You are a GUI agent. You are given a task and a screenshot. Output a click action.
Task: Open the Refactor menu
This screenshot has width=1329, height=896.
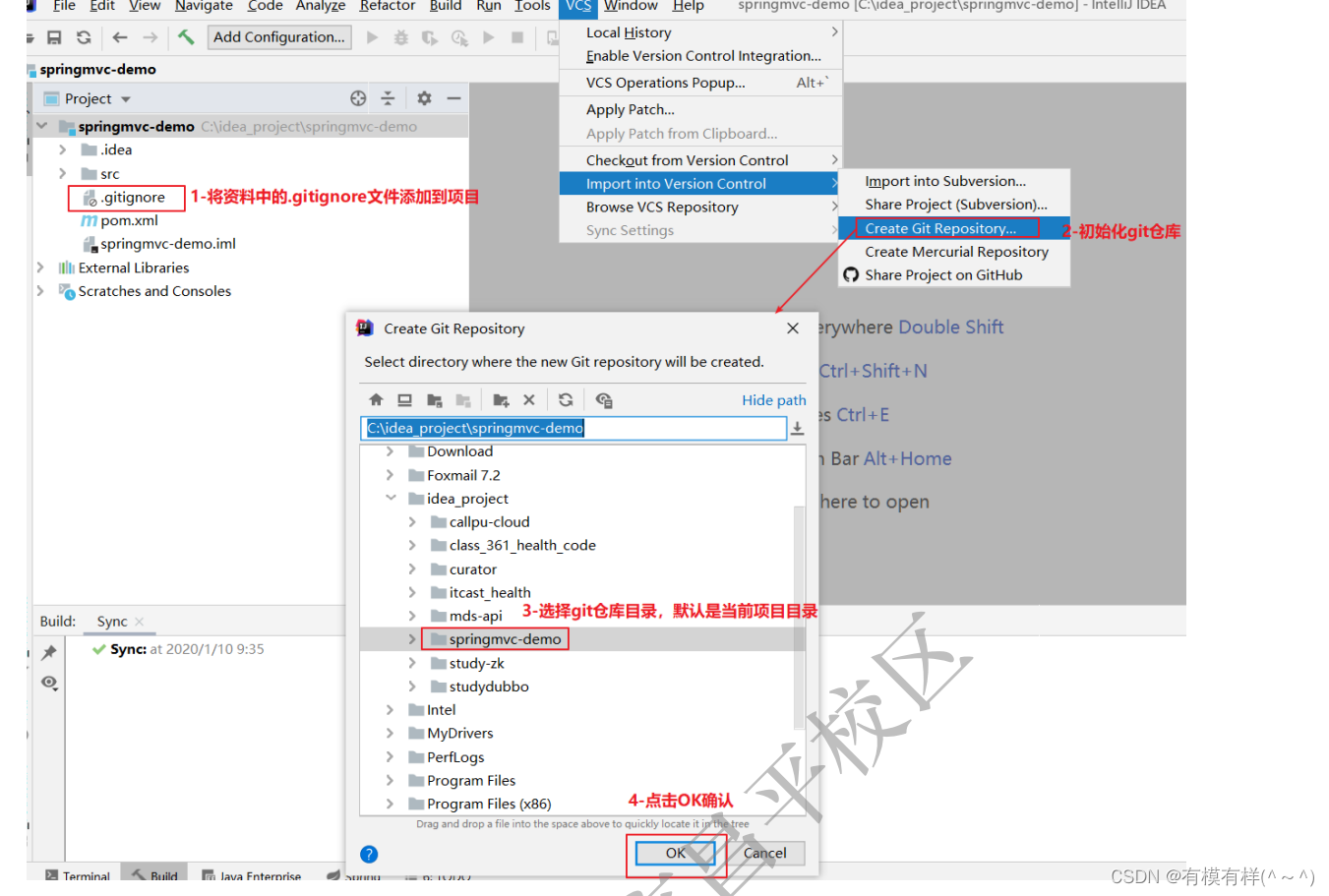(x=388, y=6)
